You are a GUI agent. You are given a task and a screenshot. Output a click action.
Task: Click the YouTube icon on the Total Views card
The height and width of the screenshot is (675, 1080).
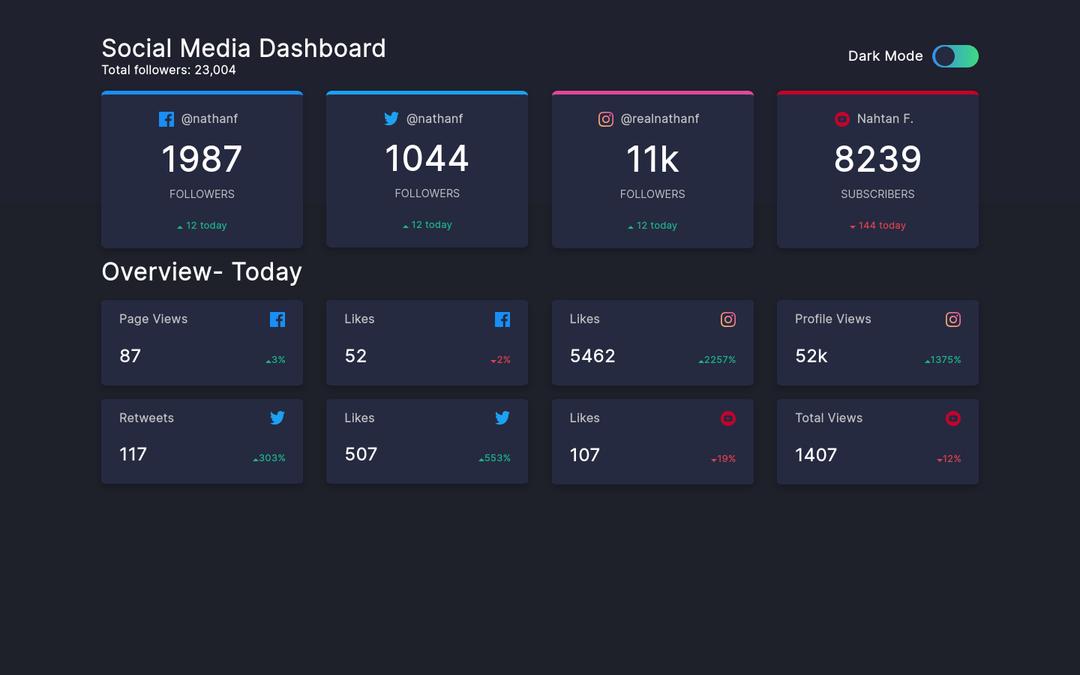[x=952, y=418]
